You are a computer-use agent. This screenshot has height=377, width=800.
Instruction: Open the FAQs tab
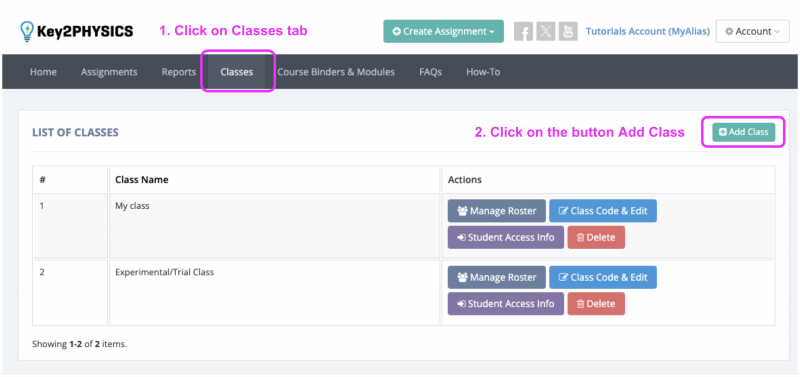(430, 72)
